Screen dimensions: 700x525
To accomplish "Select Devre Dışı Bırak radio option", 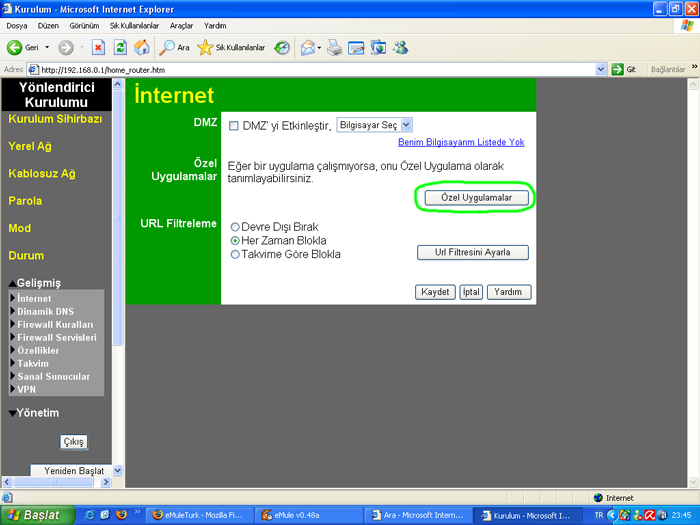I will tap(235, 227).
